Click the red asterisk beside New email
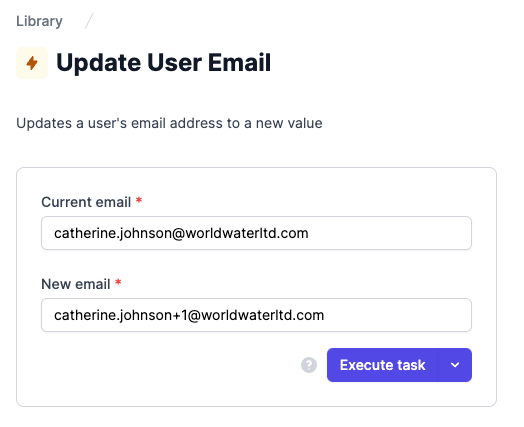 click(118, 283)
